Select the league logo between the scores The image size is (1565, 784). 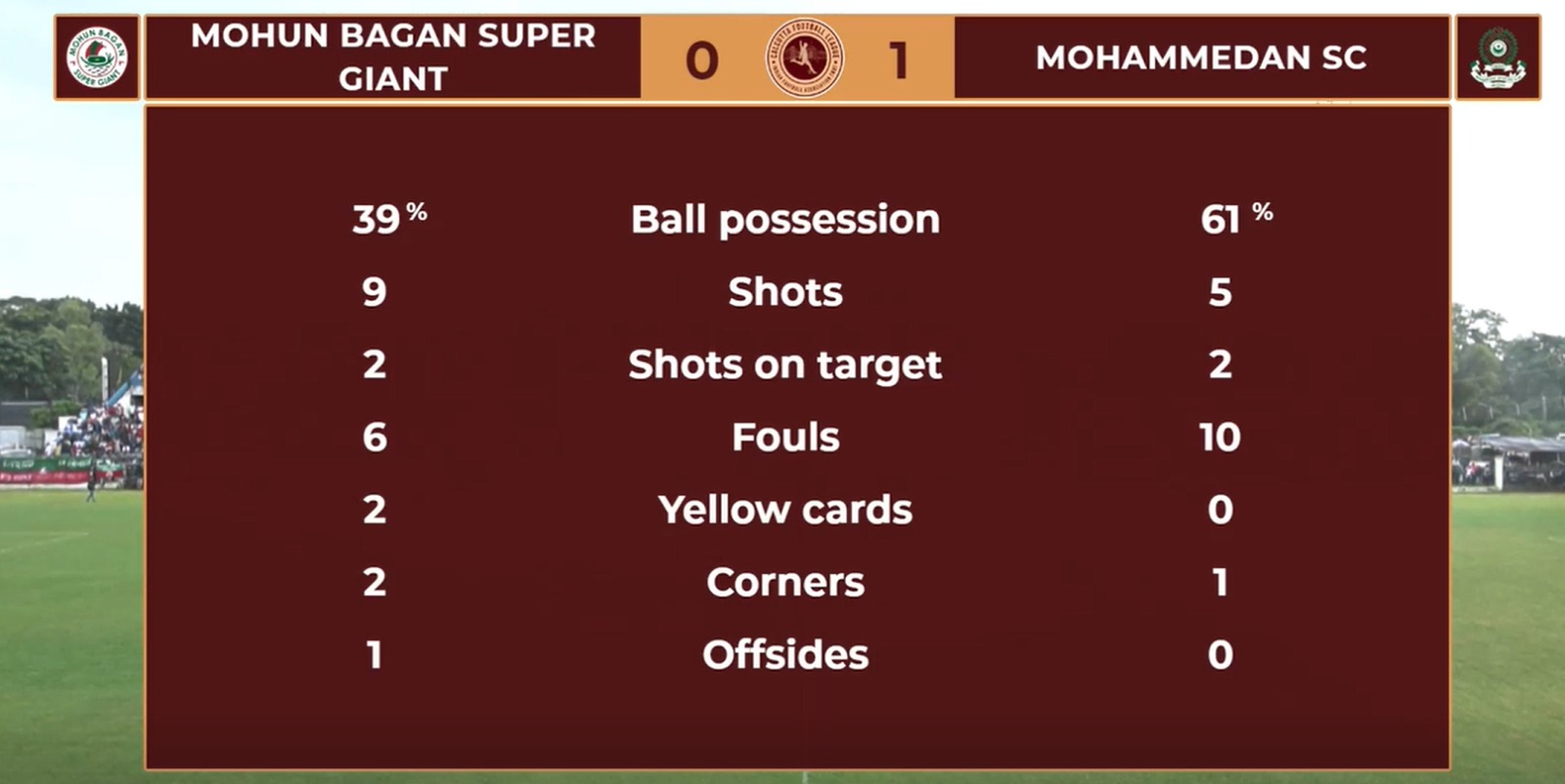tap(804, 58)
